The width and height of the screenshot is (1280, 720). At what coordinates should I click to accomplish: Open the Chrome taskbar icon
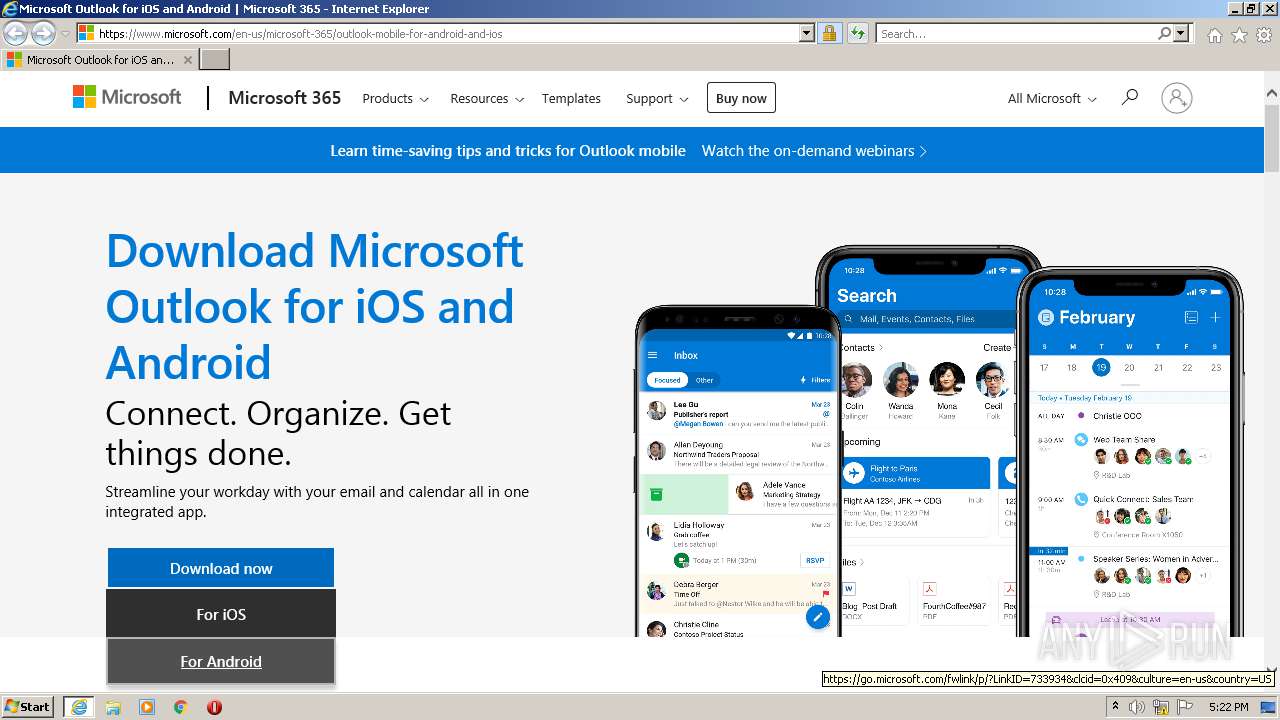tap(181, 707)
